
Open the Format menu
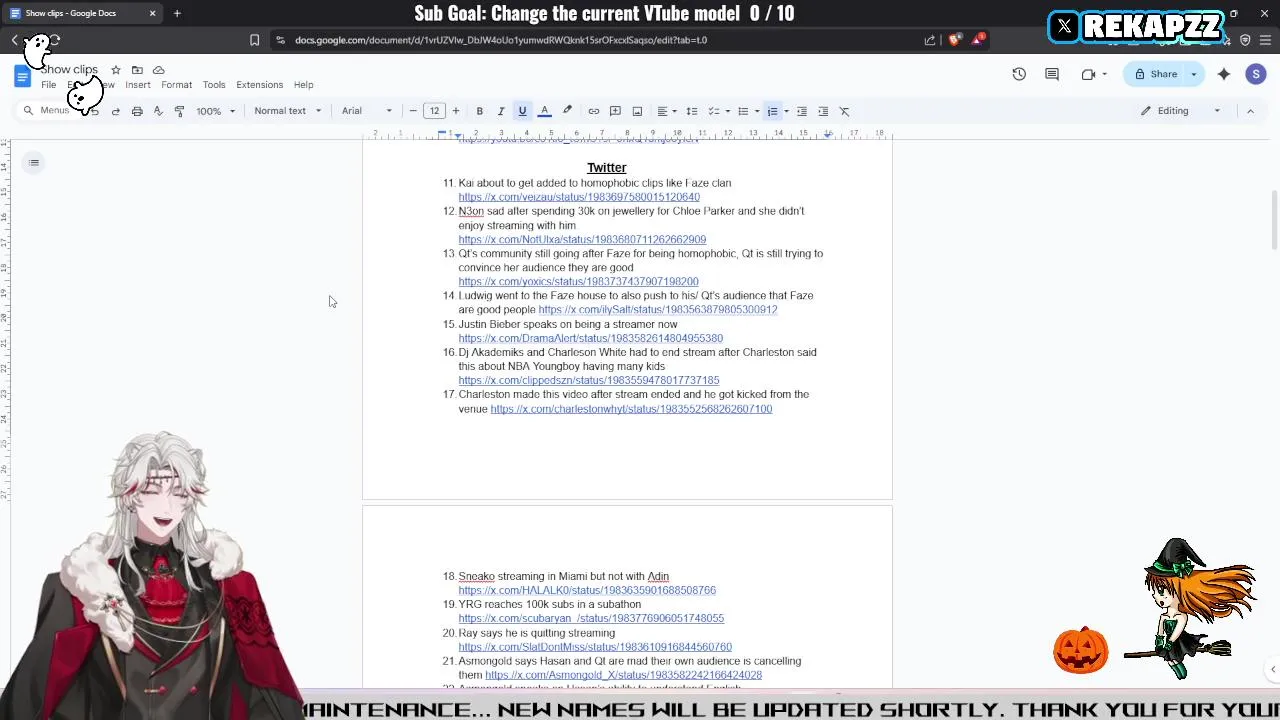176,85
